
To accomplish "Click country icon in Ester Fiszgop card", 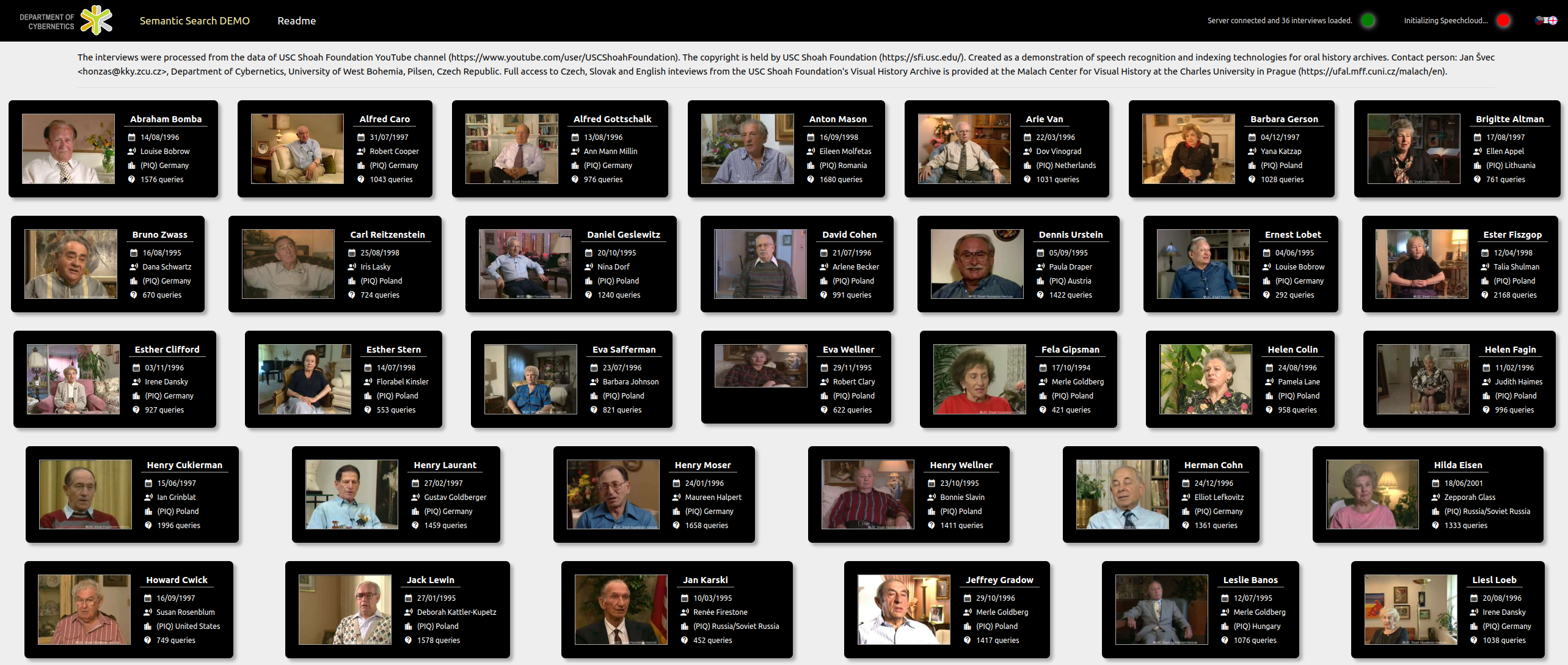I will pos(1484,281).
